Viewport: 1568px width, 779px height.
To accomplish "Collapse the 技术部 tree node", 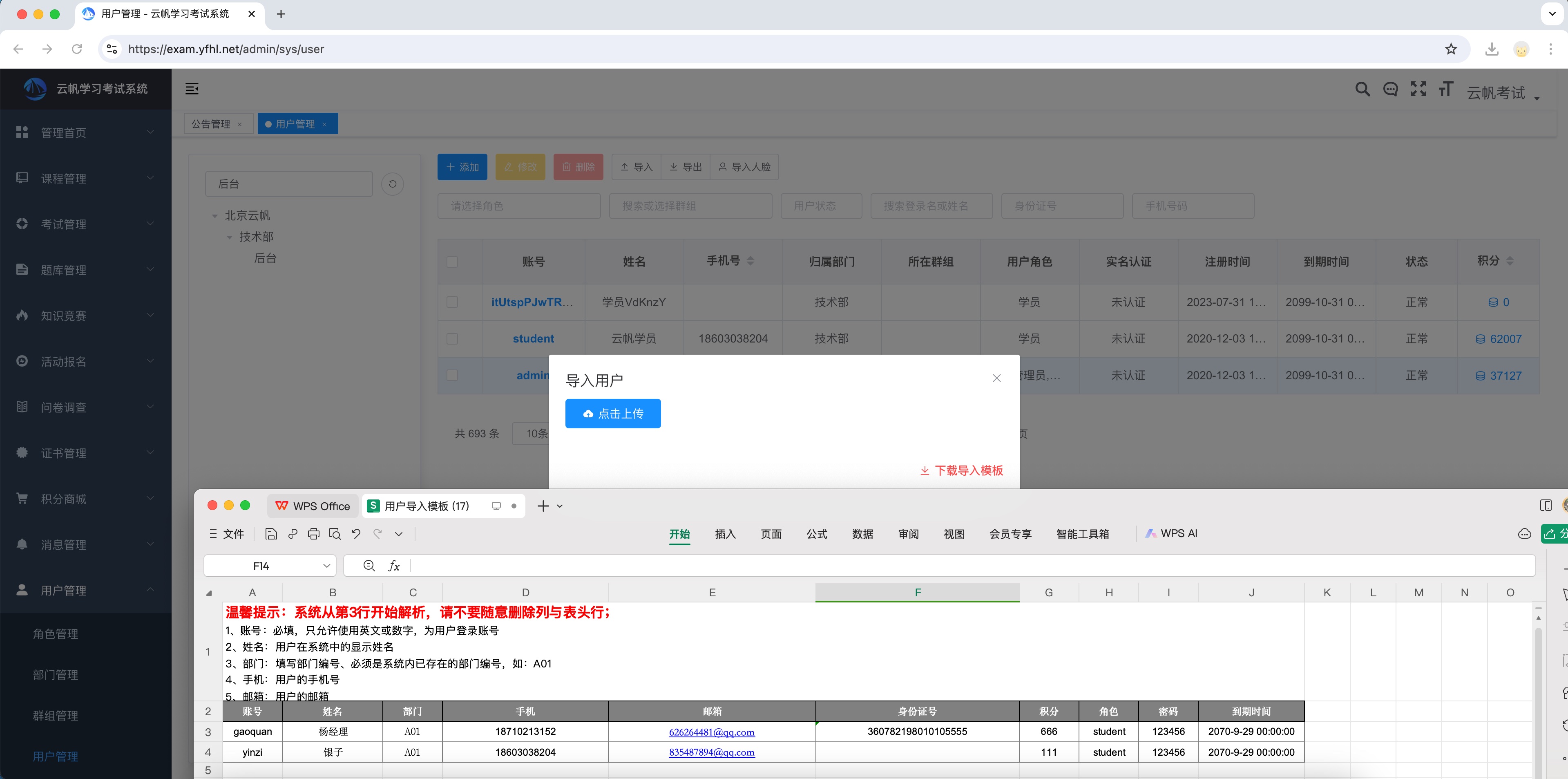I will [x=229, y=237].
